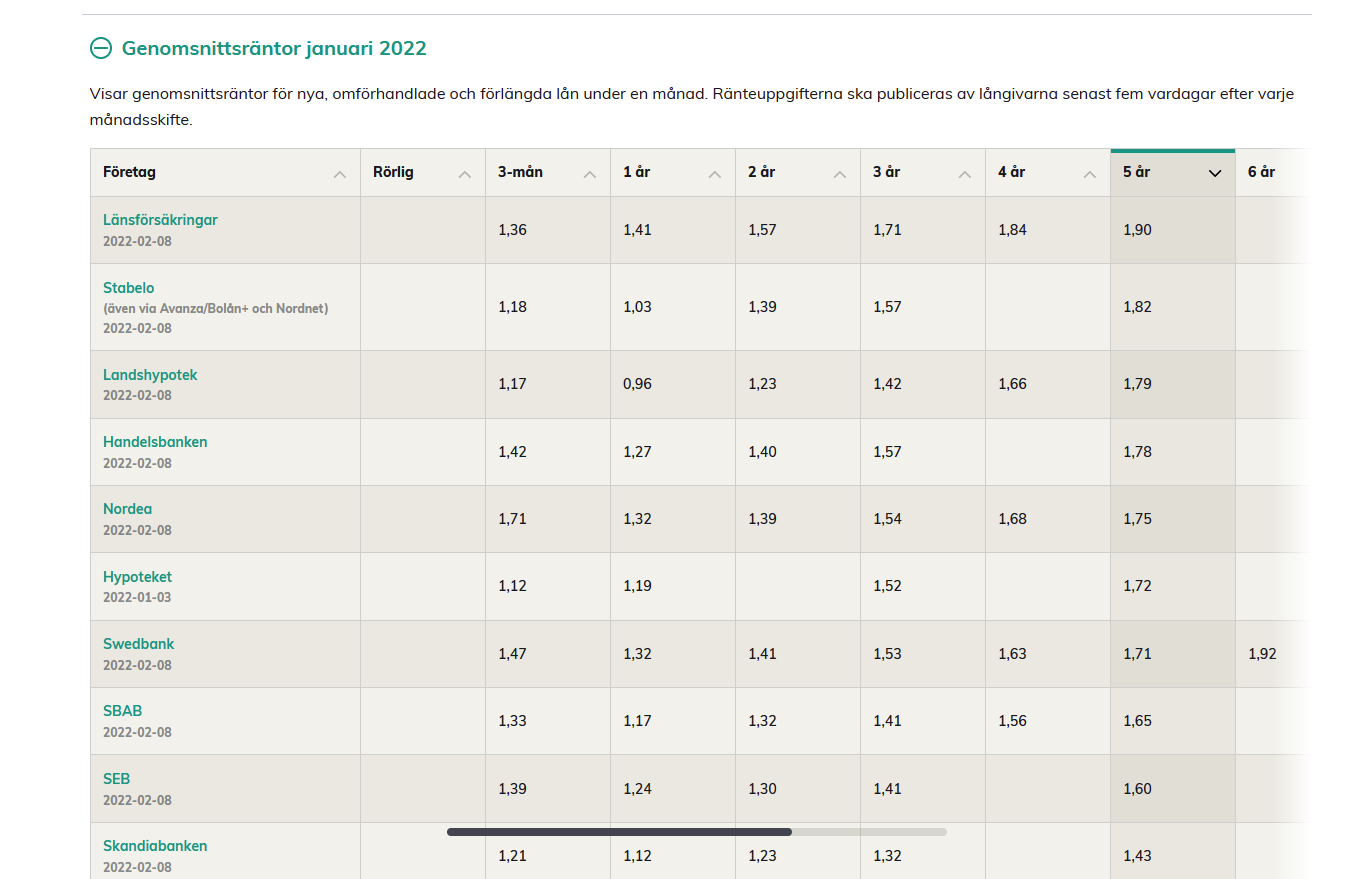
Task: Sort by 4 år column arrow
Action: pyautogui.click(x=1089, y=173)
